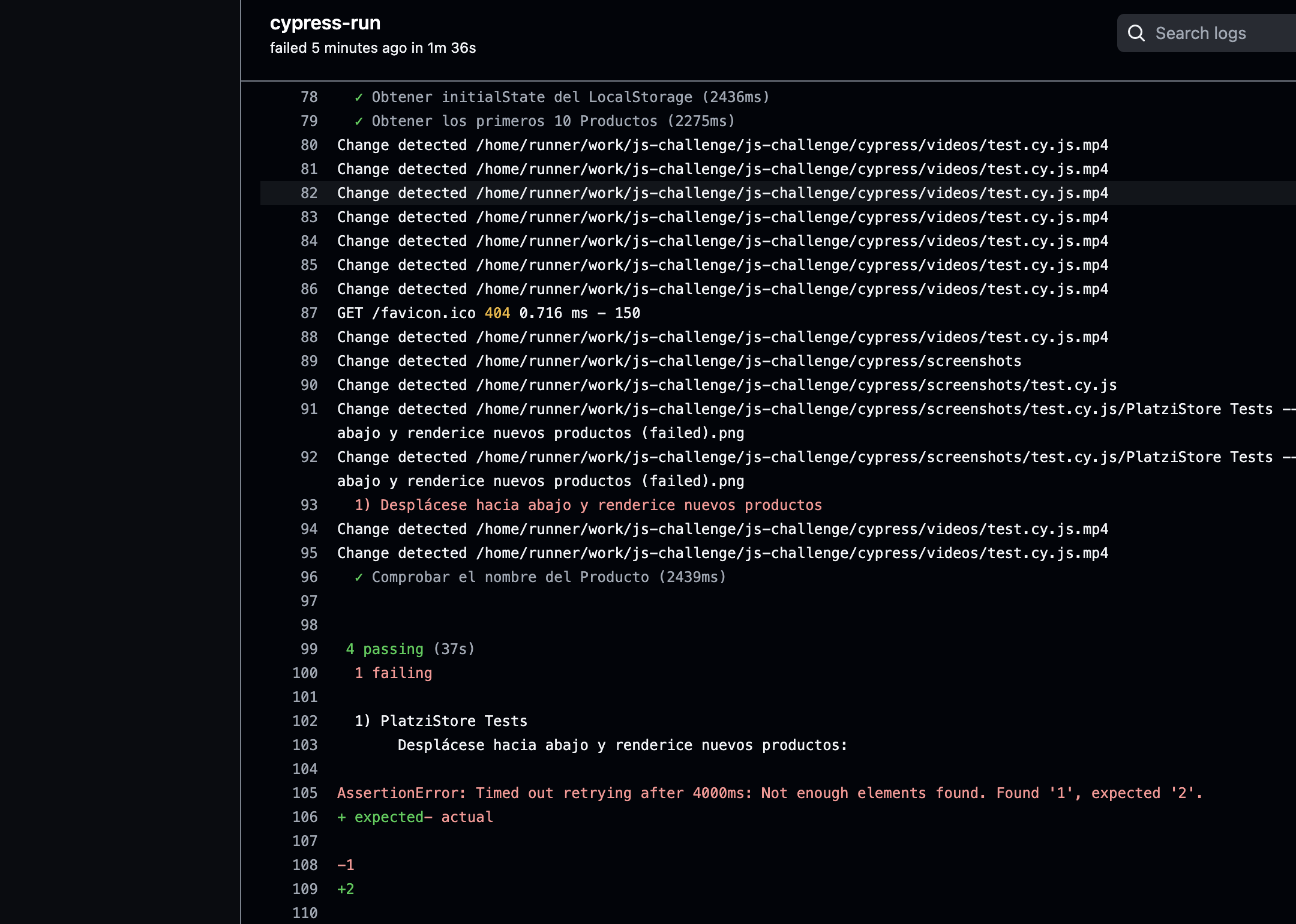Click 'Obtener initialState del LocalStorage (2436ms)' line

pyautogui.click(x=562, y=97)
